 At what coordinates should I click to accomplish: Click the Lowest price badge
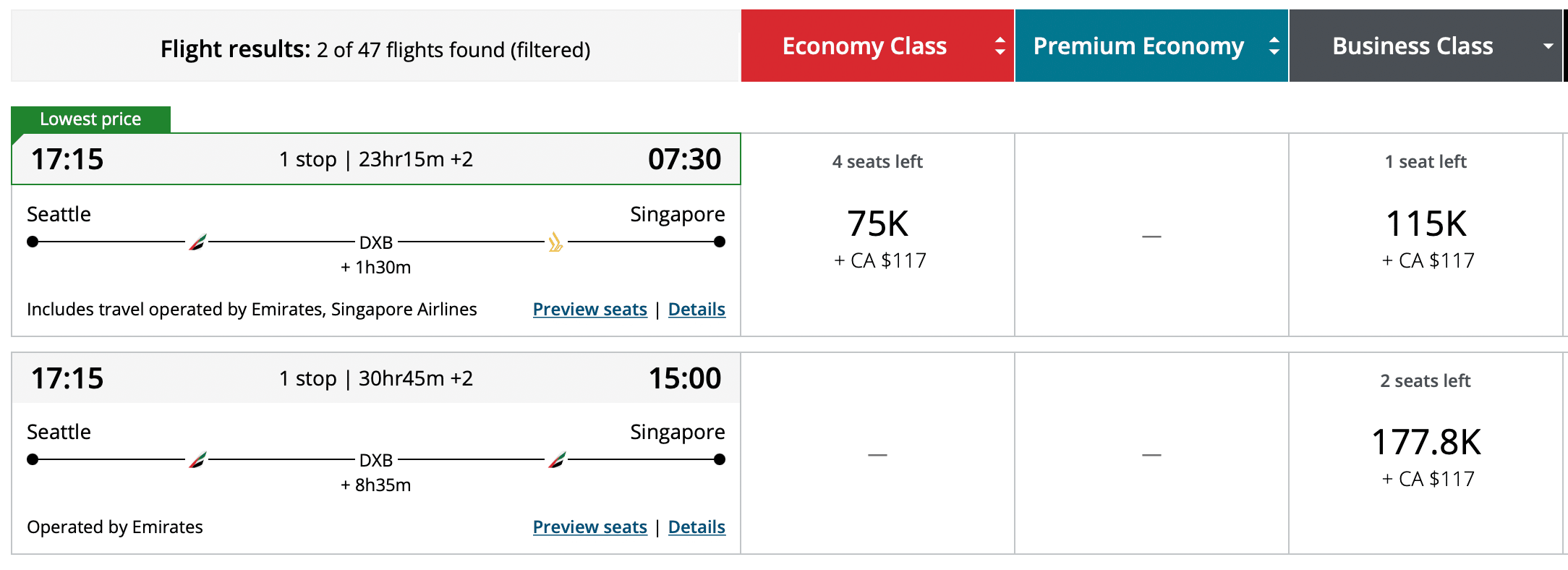click(90, 119)
